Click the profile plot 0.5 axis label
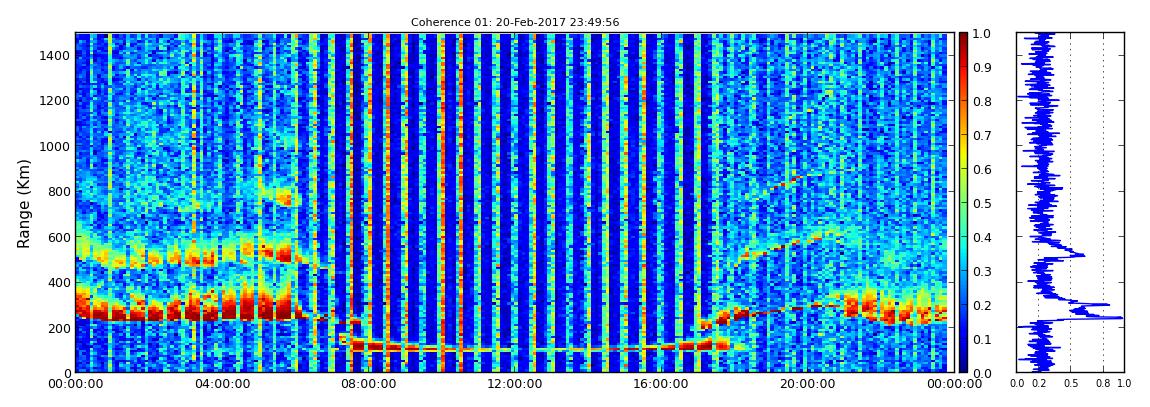This screenshot has height=407, width=1150. tap(1070, 383)
